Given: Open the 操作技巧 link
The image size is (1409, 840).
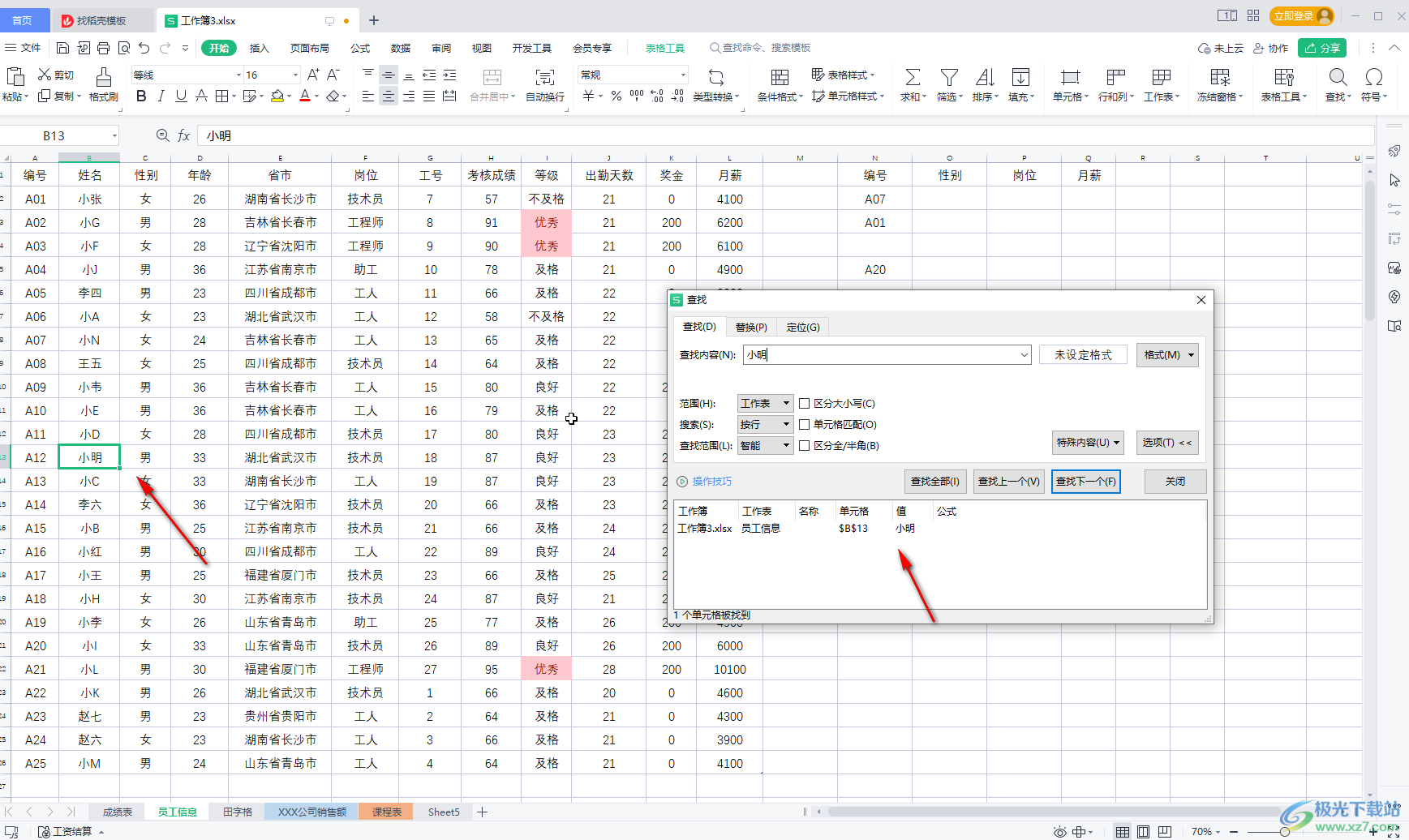Looking at the screenshot, I should click(711, 481).
